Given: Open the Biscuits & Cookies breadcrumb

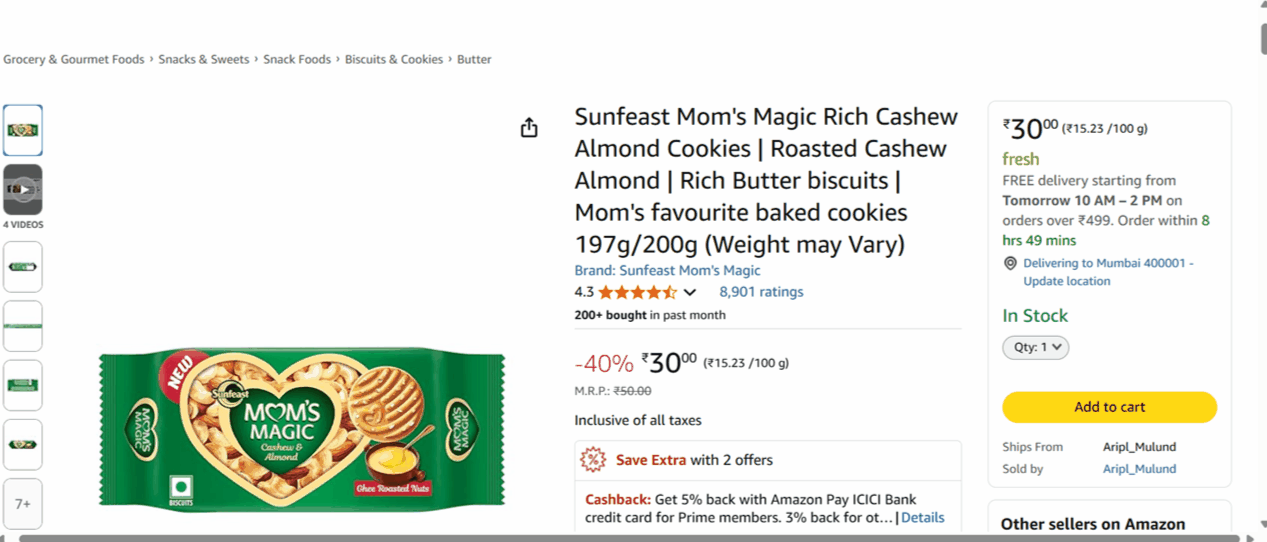Looking at the screenshot, I should click(394, 60).
